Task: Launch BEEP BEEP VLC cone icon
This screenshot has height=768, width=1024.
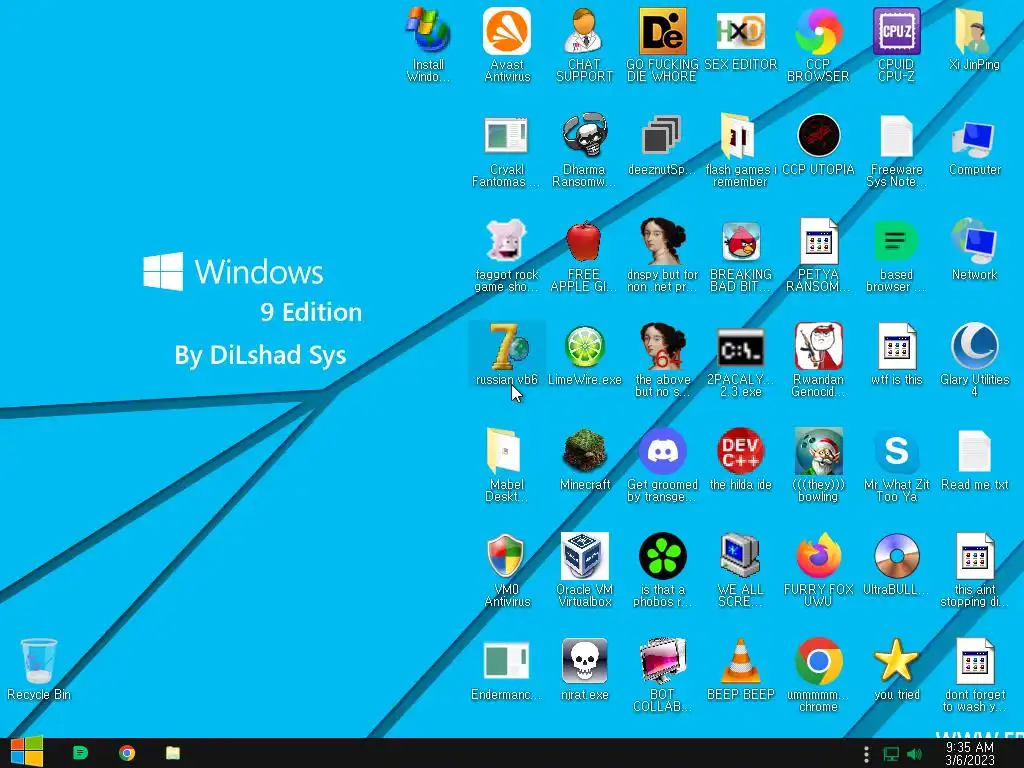Action: [x=741, y=670]
